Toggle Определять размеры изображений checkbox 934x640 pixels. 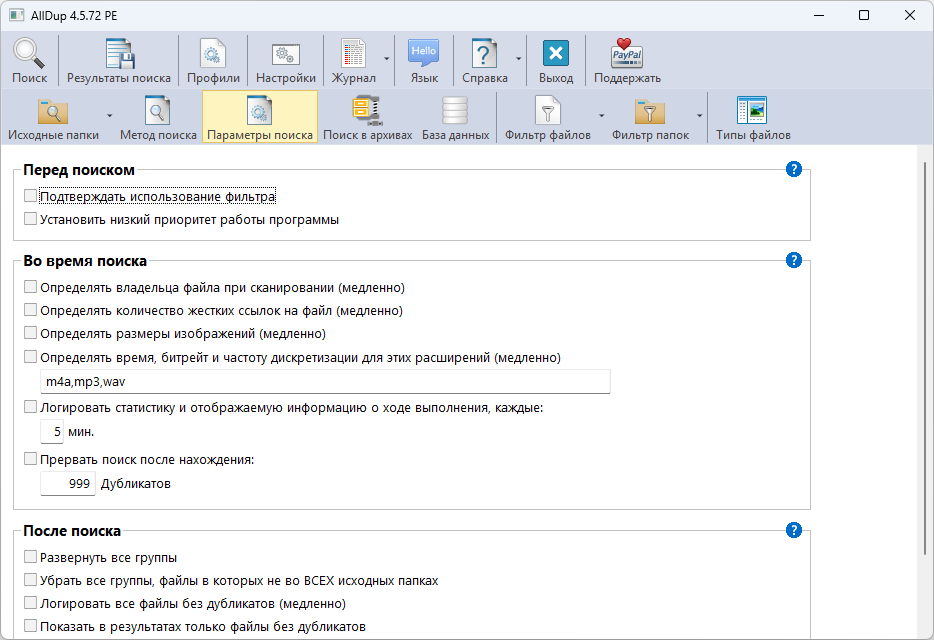point(30,333)
